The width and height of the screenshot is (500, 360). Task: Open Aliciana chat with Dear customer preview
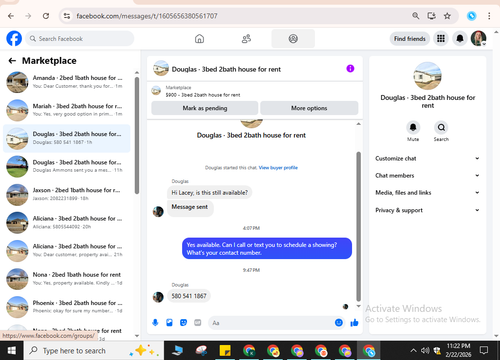tap(67, 250)
